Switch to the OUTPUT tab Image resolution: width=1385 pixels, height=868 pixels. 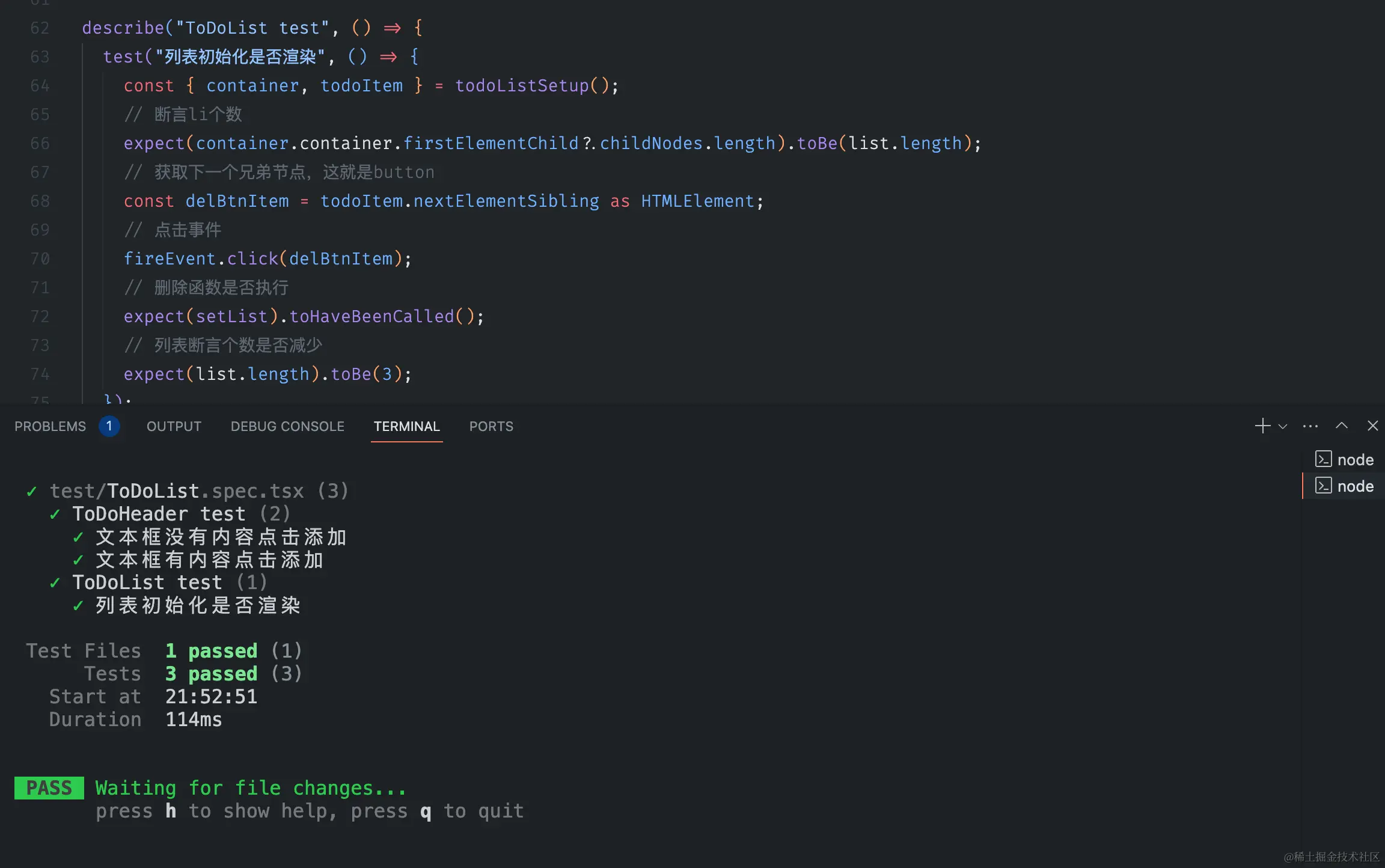coord(174,426)
